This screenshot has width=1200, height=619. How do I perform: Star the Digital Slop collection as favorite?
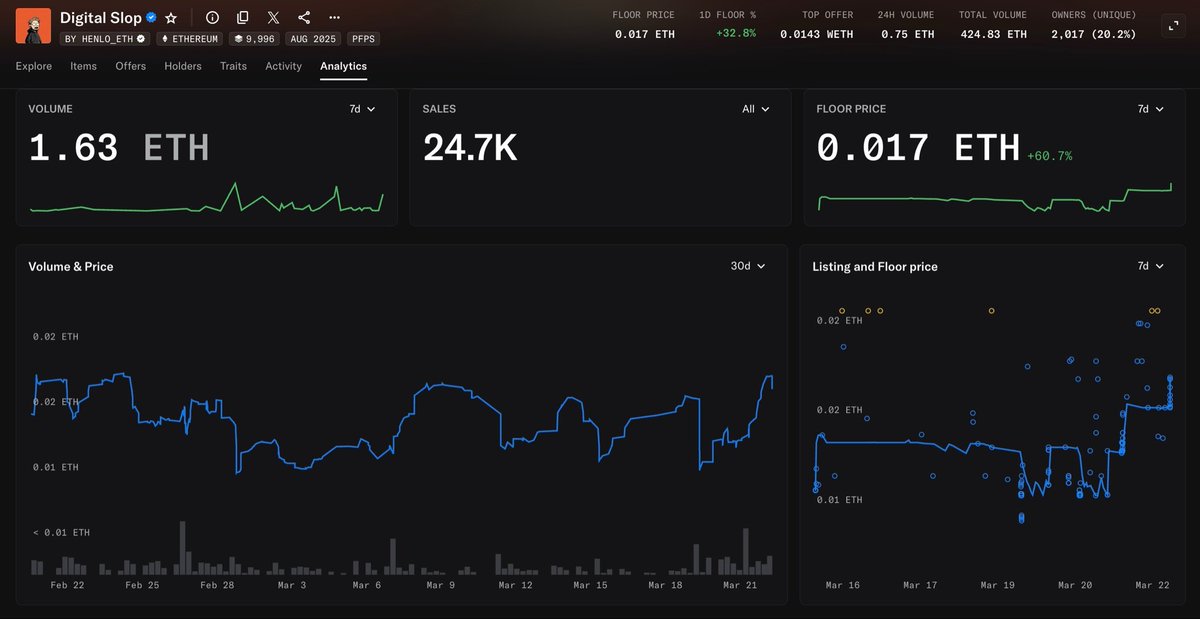[171, 18]
